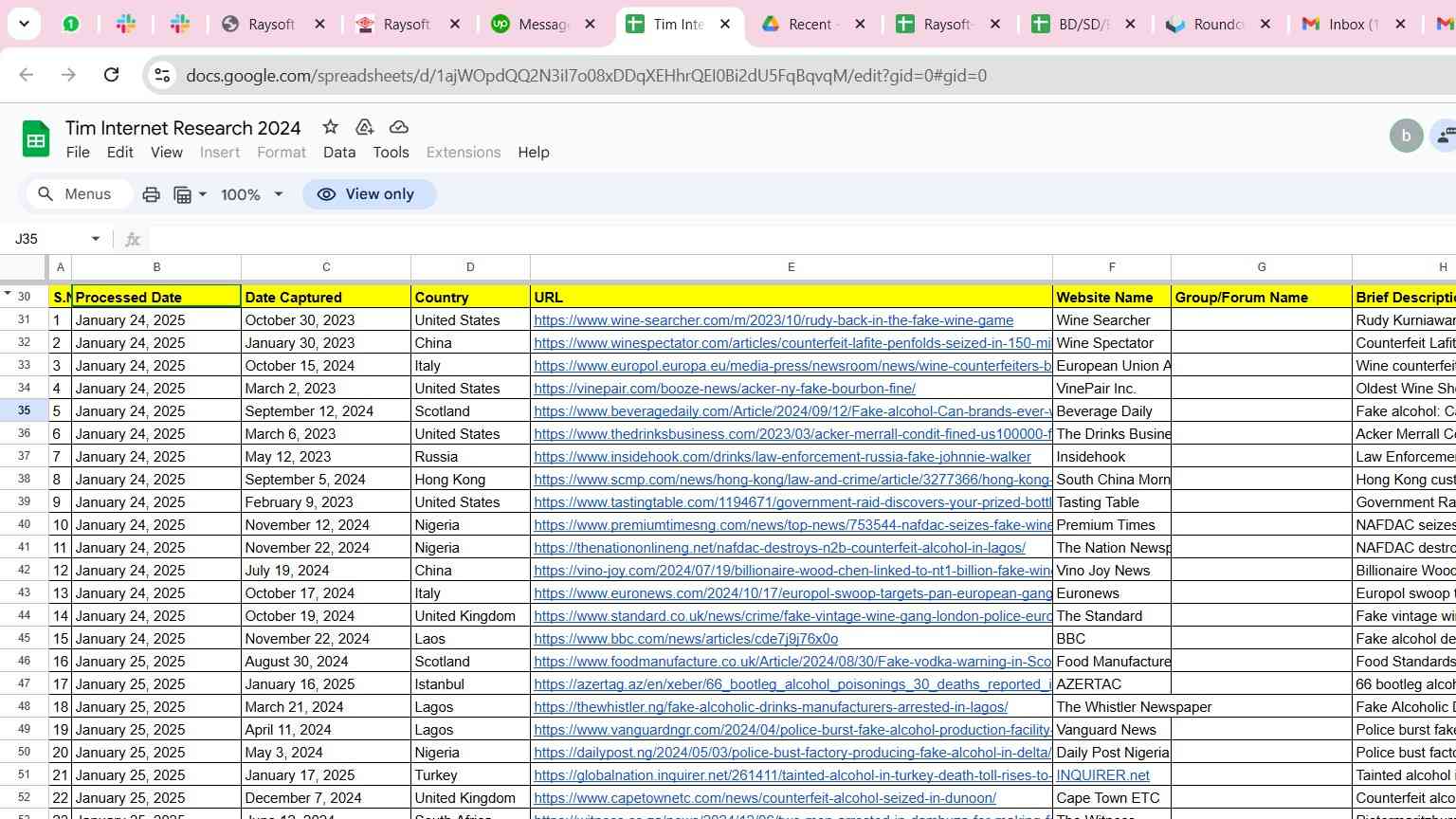Screen dimensions: 1456x819
Task: Open the Edit menu
Action: pos(119,152)
